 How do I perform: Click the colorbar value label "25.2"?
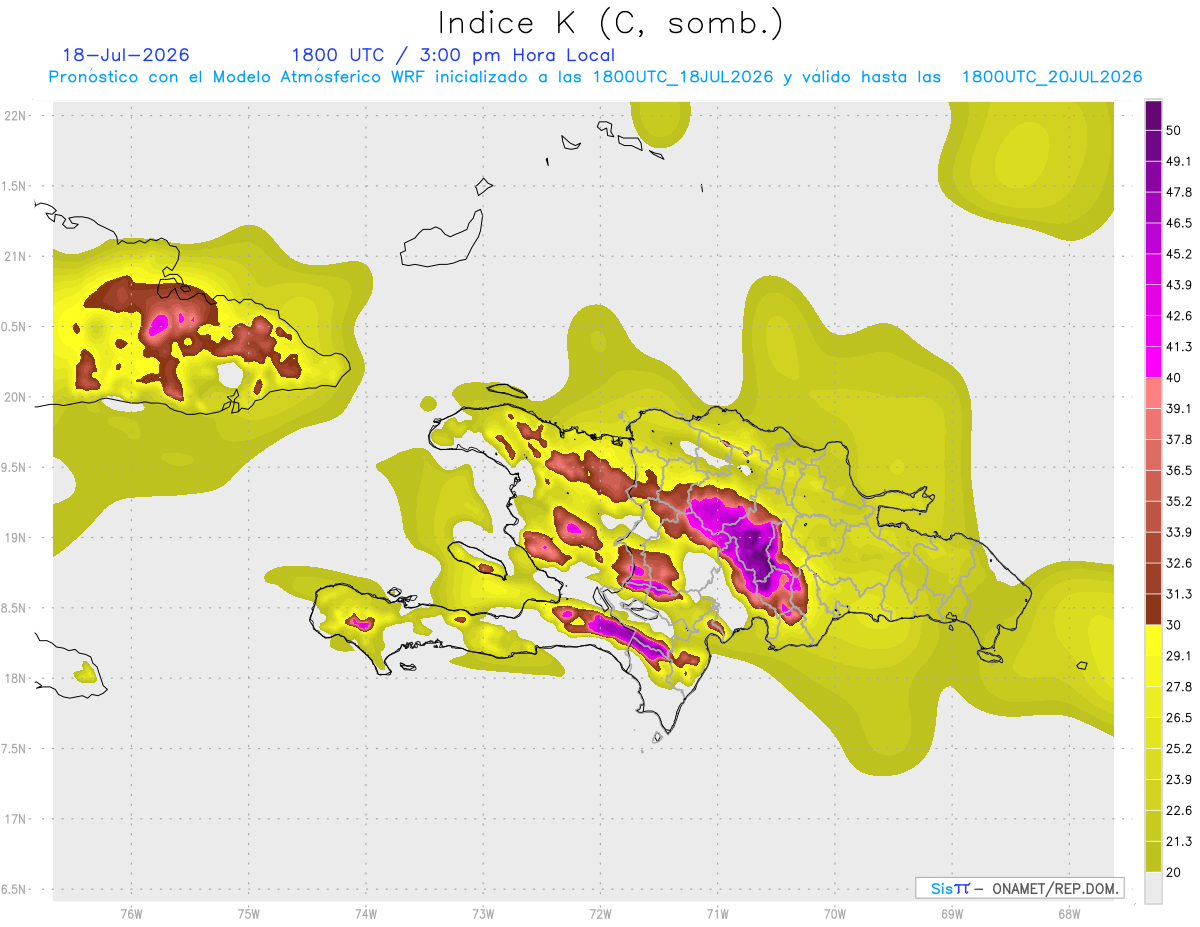1178,748
